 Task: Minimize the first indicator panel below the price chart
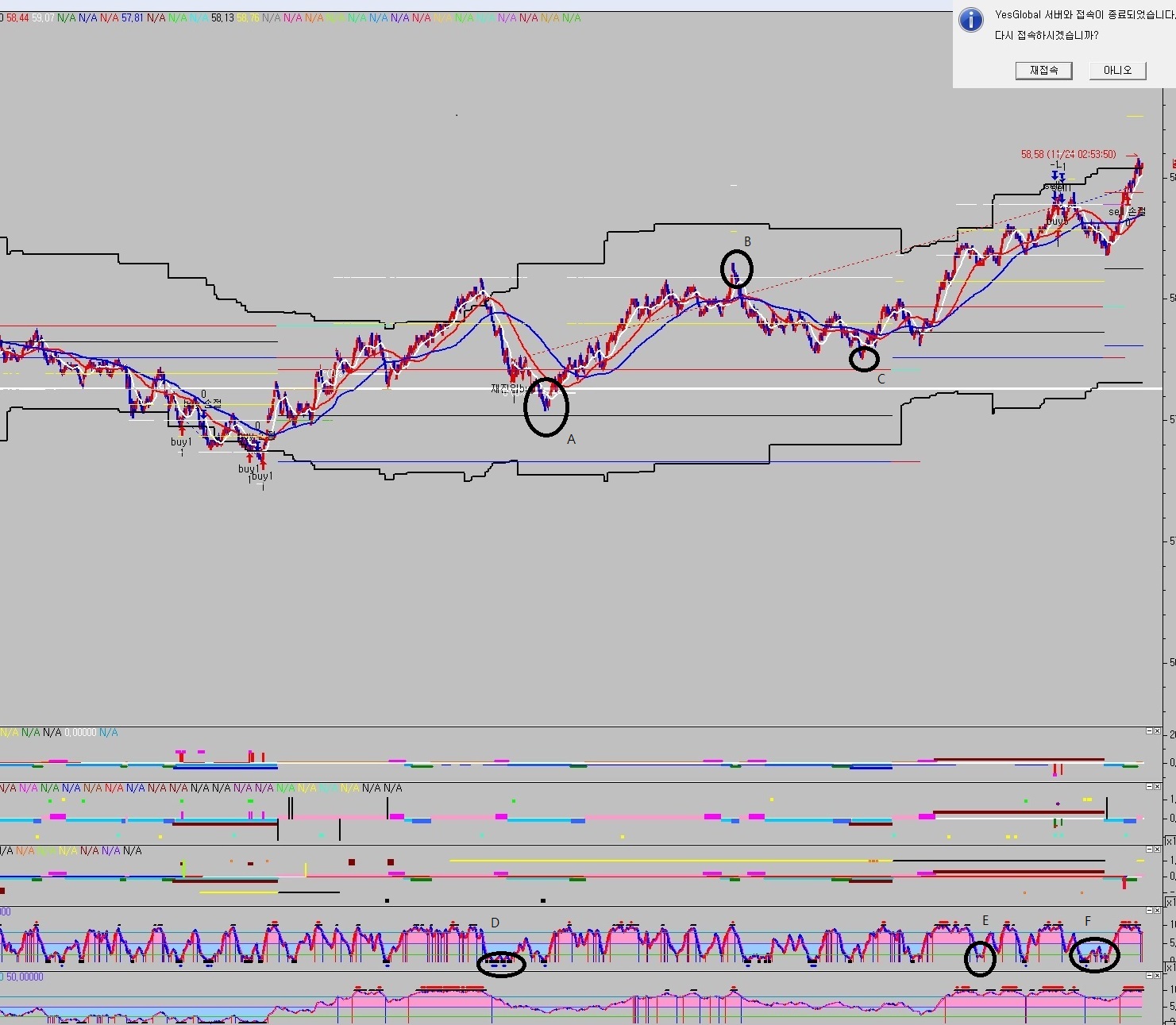tap(1149, 730)
